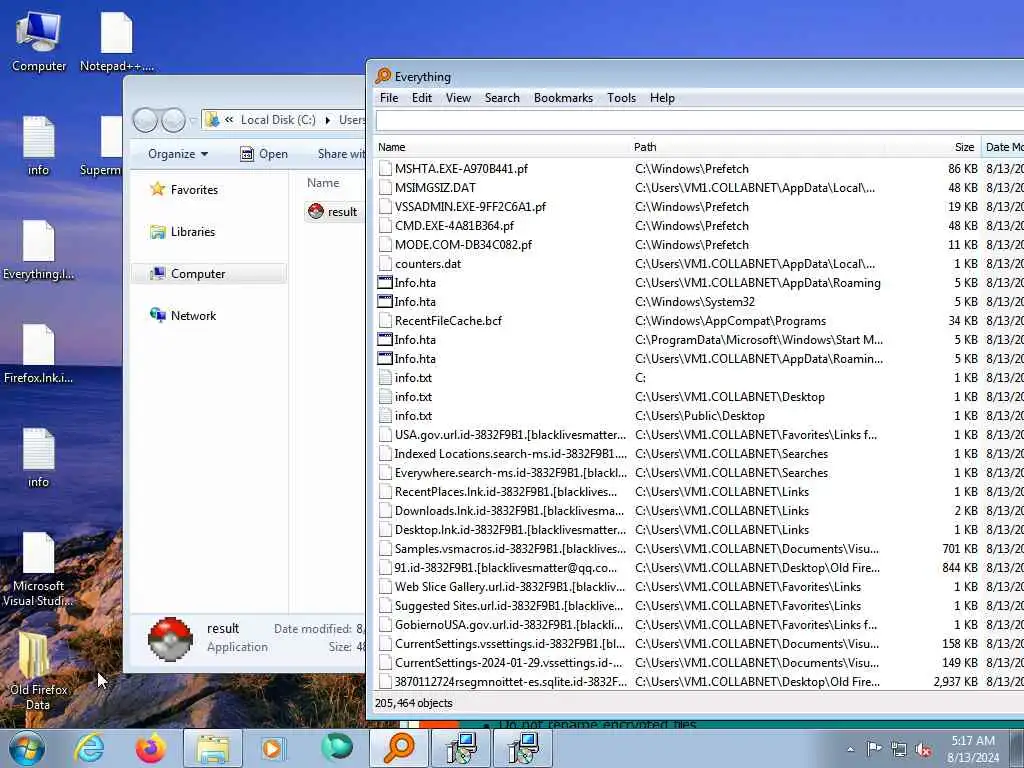Click the first Info.hta file icon in AppData\Roaming
Viewport: 1024px width, 768px height.
pos(385,283)
